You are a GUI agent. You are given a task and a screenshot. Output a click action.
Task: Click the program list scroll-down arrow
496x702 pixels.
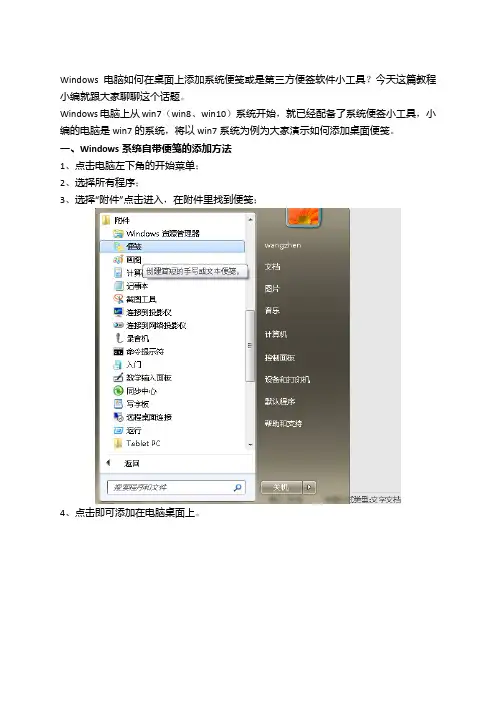coord(250,445)
